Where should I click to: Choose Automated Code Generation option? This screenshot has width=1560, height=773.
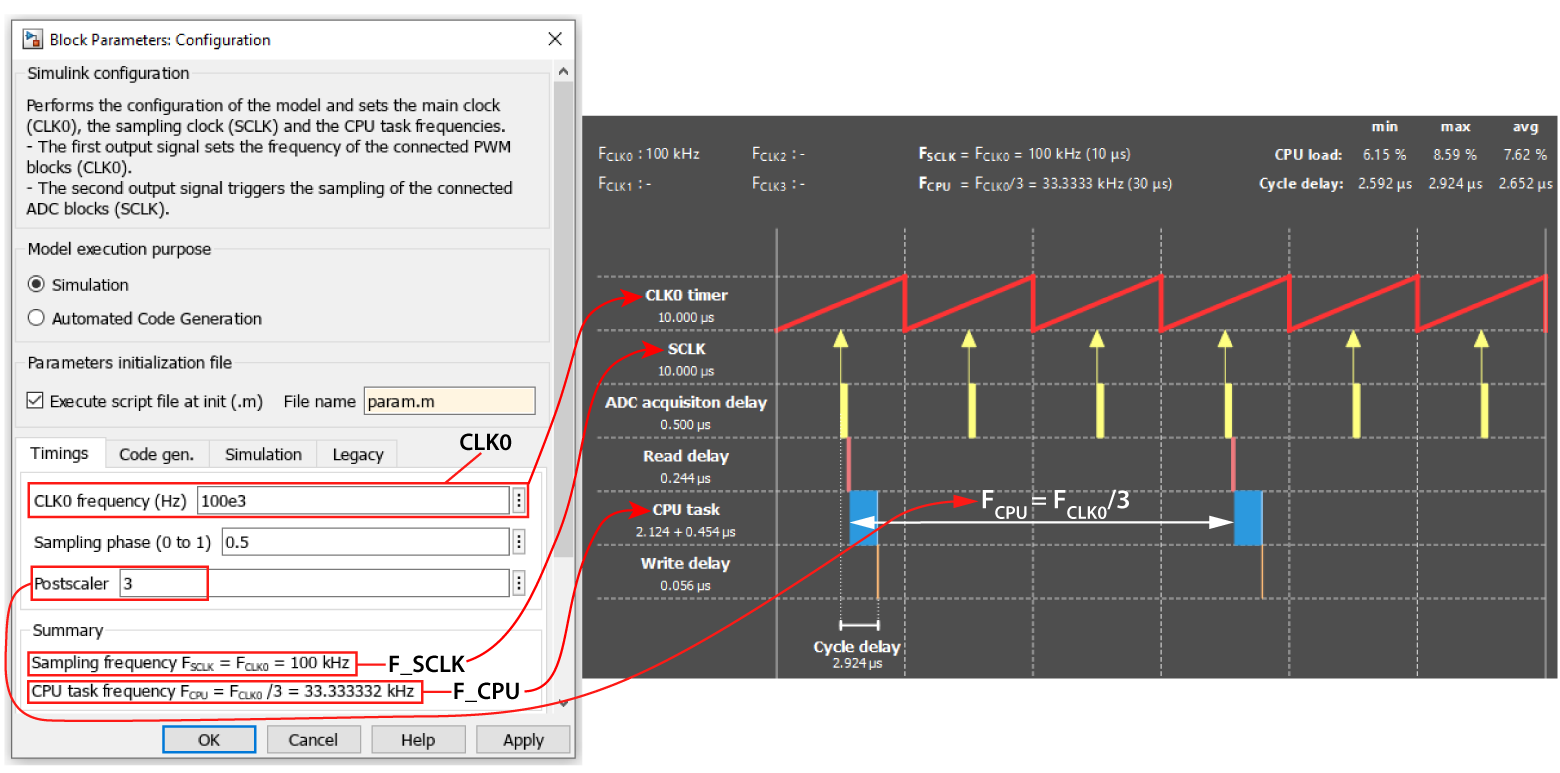pos(37,318)
